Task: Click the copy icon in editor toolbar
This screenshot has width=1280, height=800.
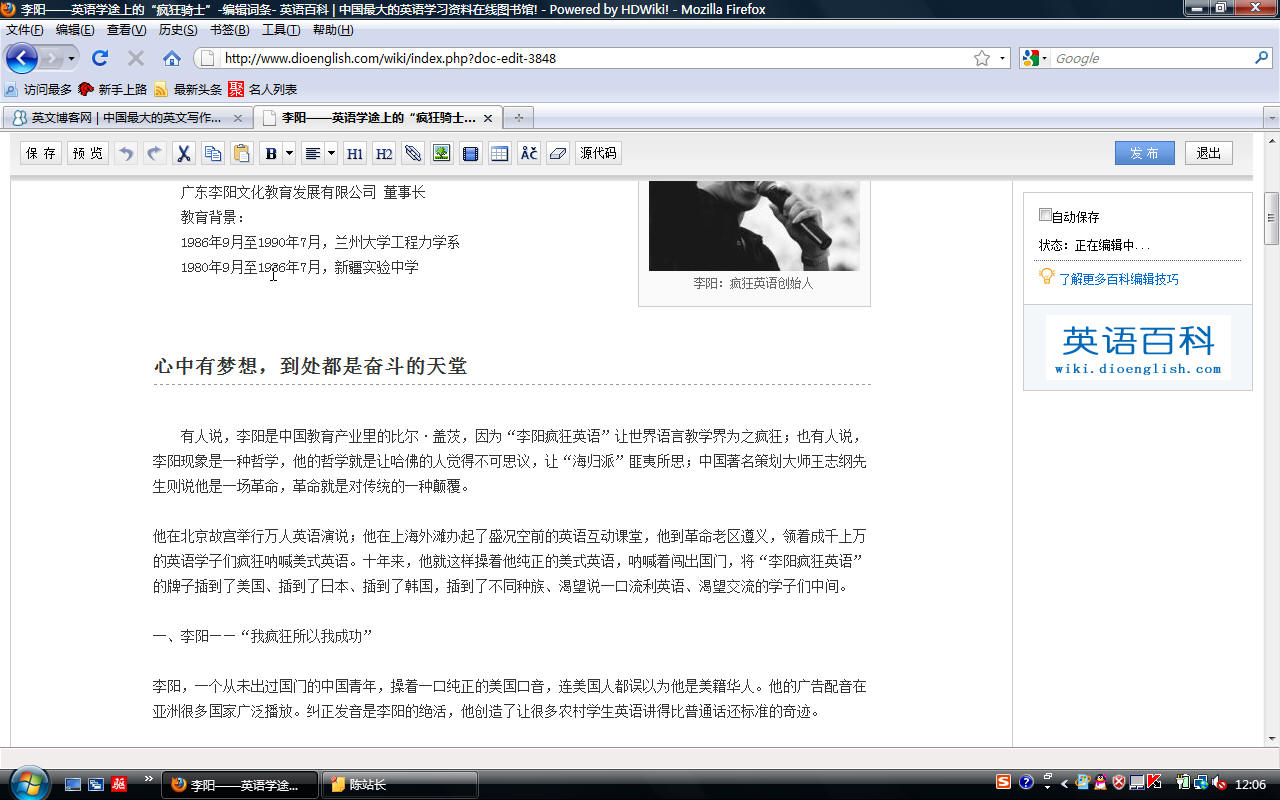Action: (x=212, y=153)
